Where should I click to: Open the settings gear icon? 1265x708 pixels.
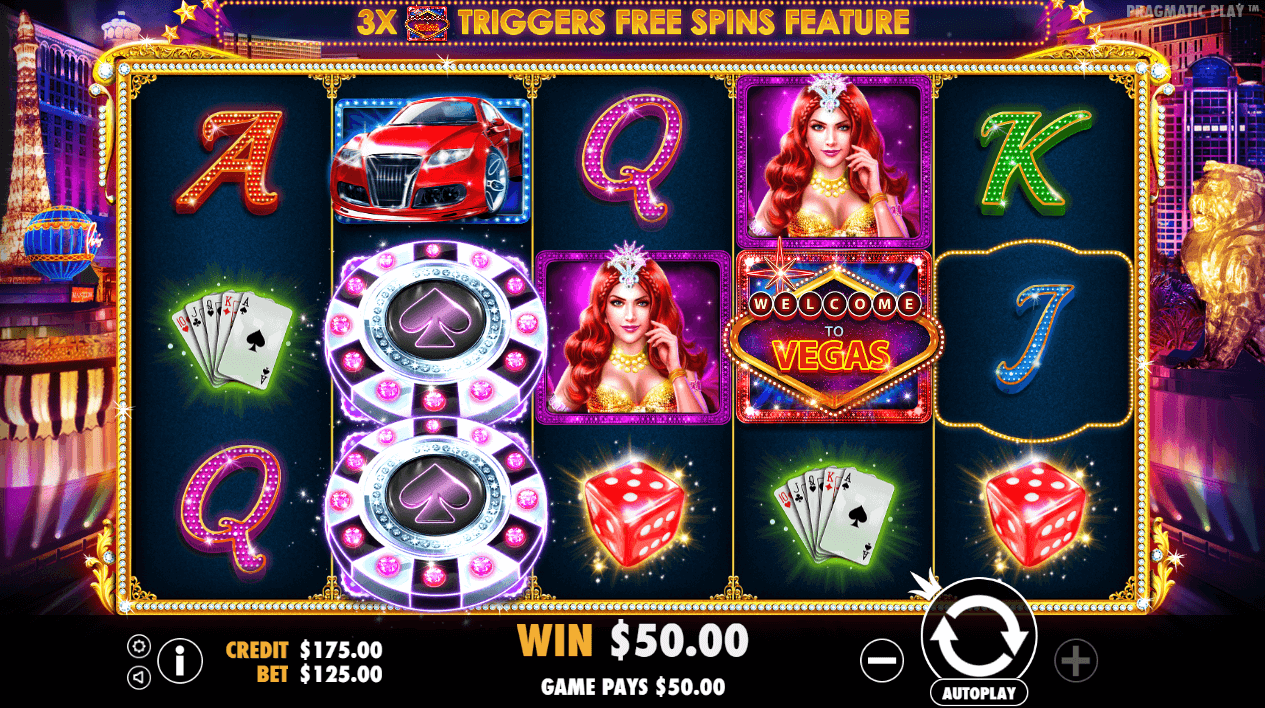(x=139, y=646)
